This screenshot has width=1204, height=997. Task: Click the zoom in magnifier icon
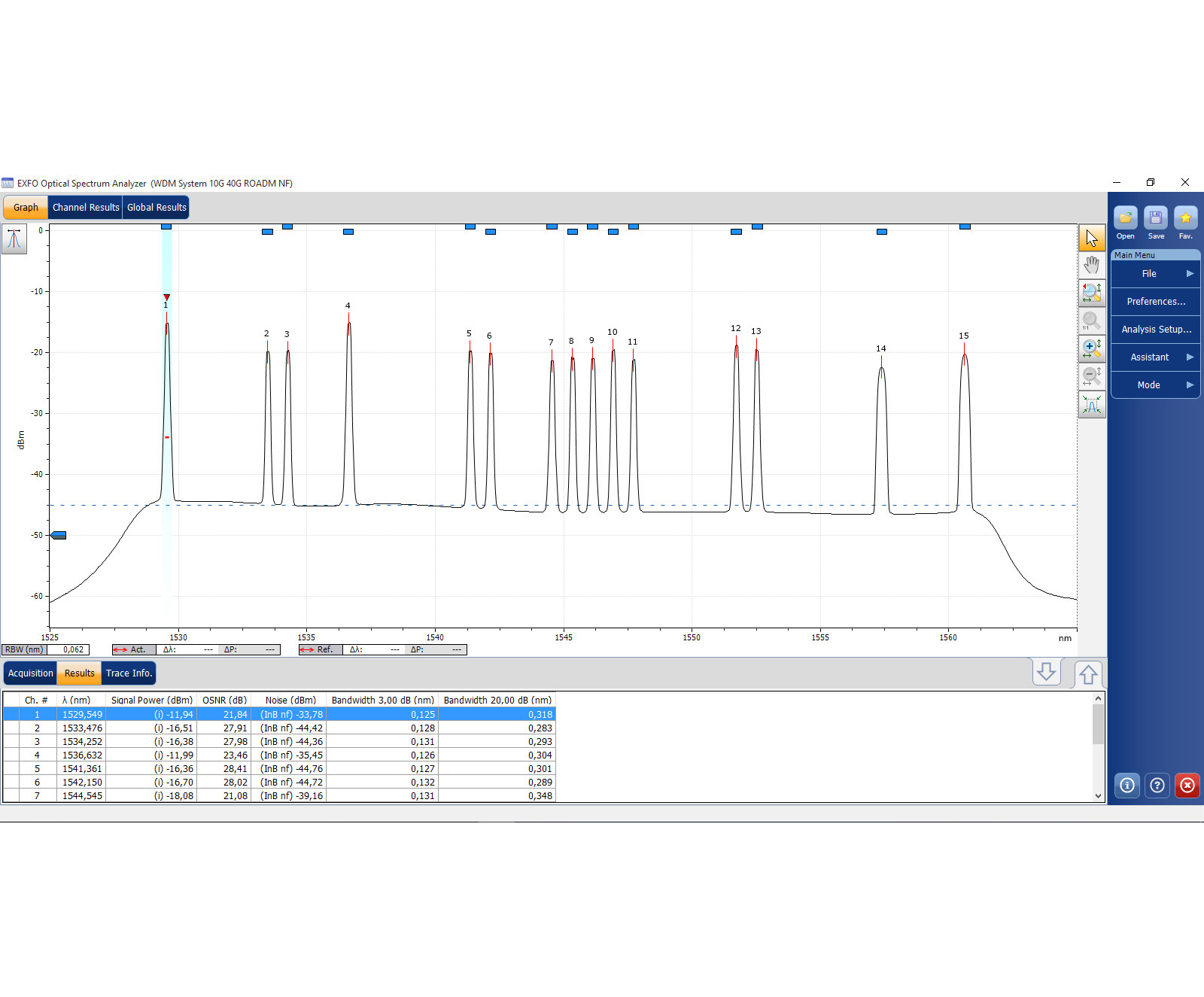pyautogui.click(x=1092, y=349)
